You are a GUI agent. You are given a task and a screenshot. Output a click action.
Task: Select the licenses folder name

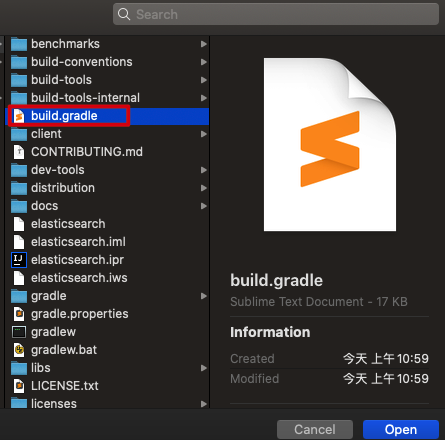pyautogui.click(x=54, y=404)
